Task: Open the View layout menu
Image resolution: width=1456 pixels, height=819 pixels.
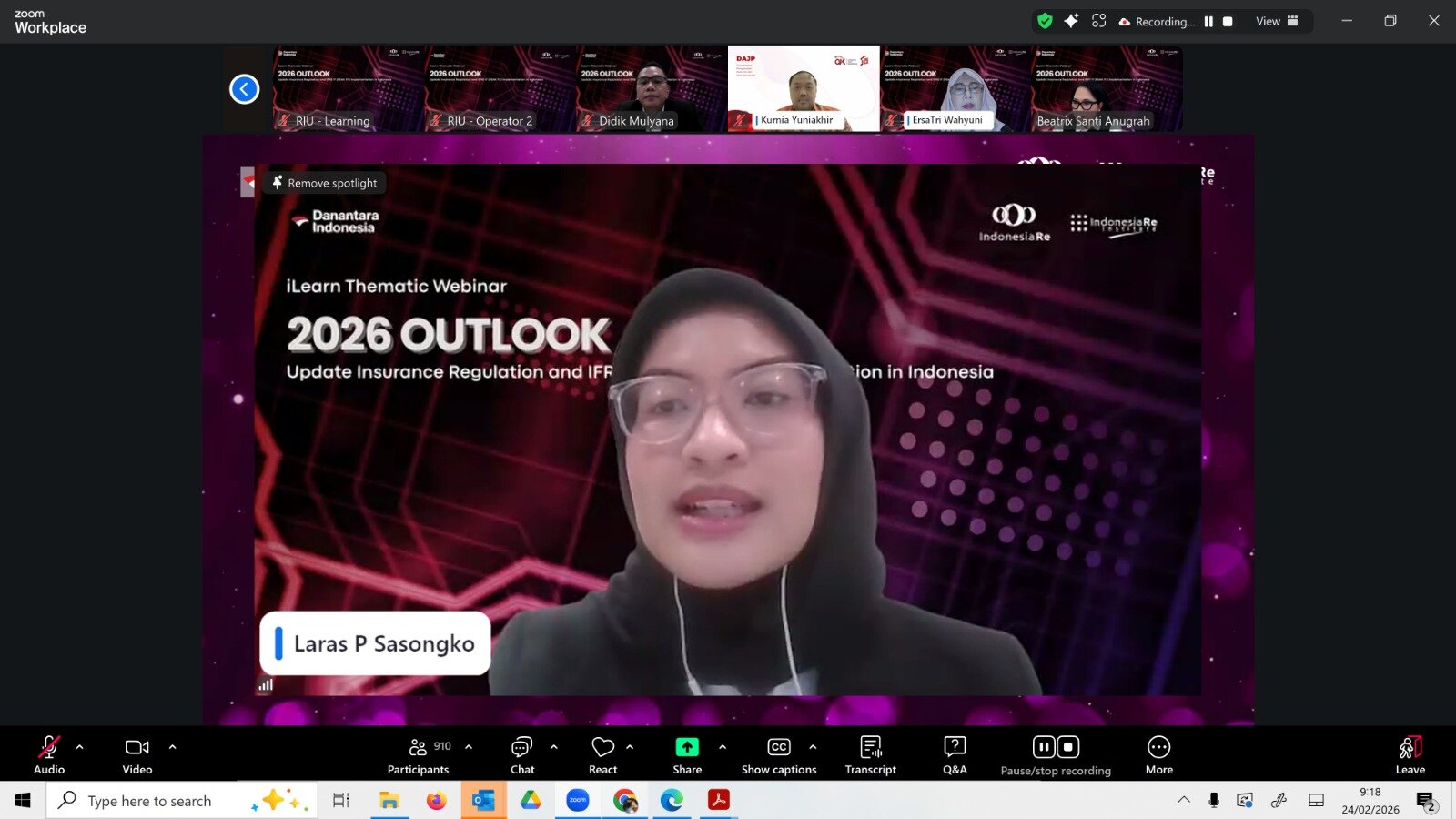Action: tap(1277, 21)
